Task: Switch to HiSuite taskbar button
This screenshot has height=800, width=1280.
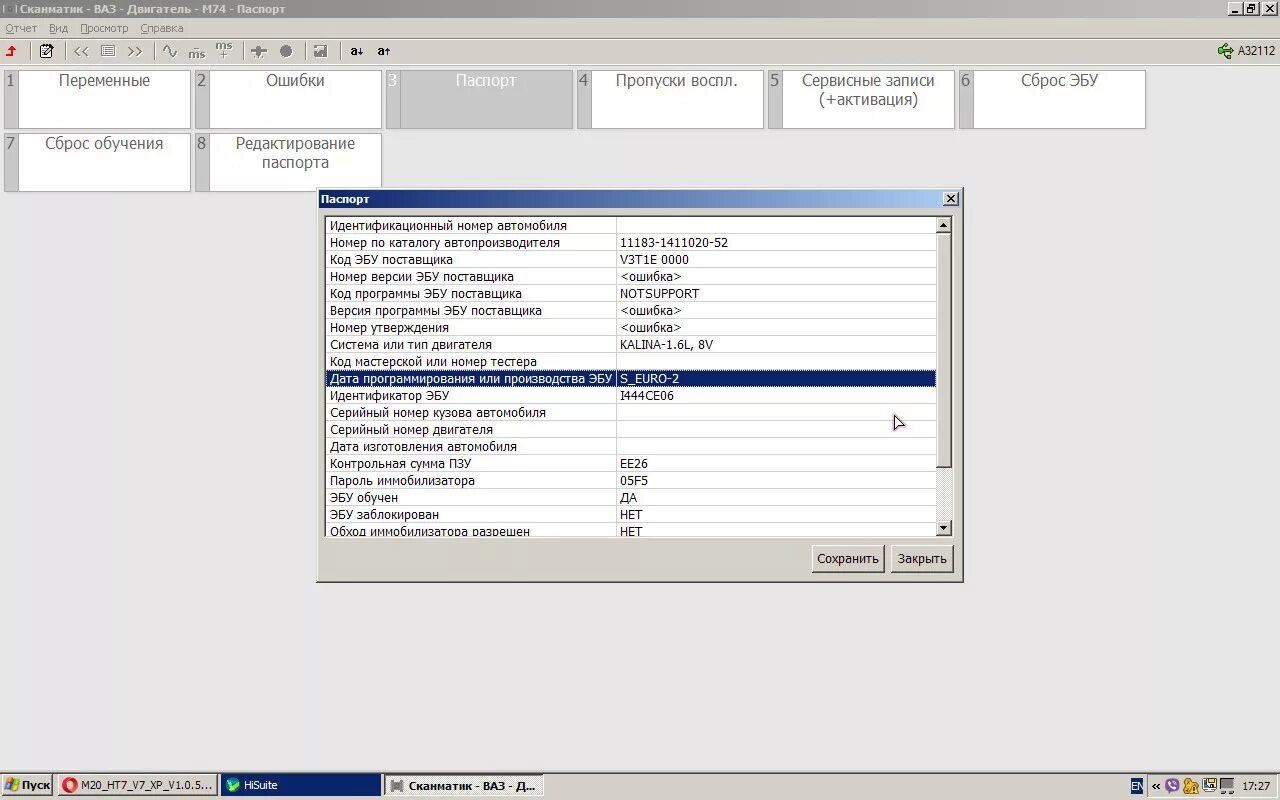Action: coord(300,785)
